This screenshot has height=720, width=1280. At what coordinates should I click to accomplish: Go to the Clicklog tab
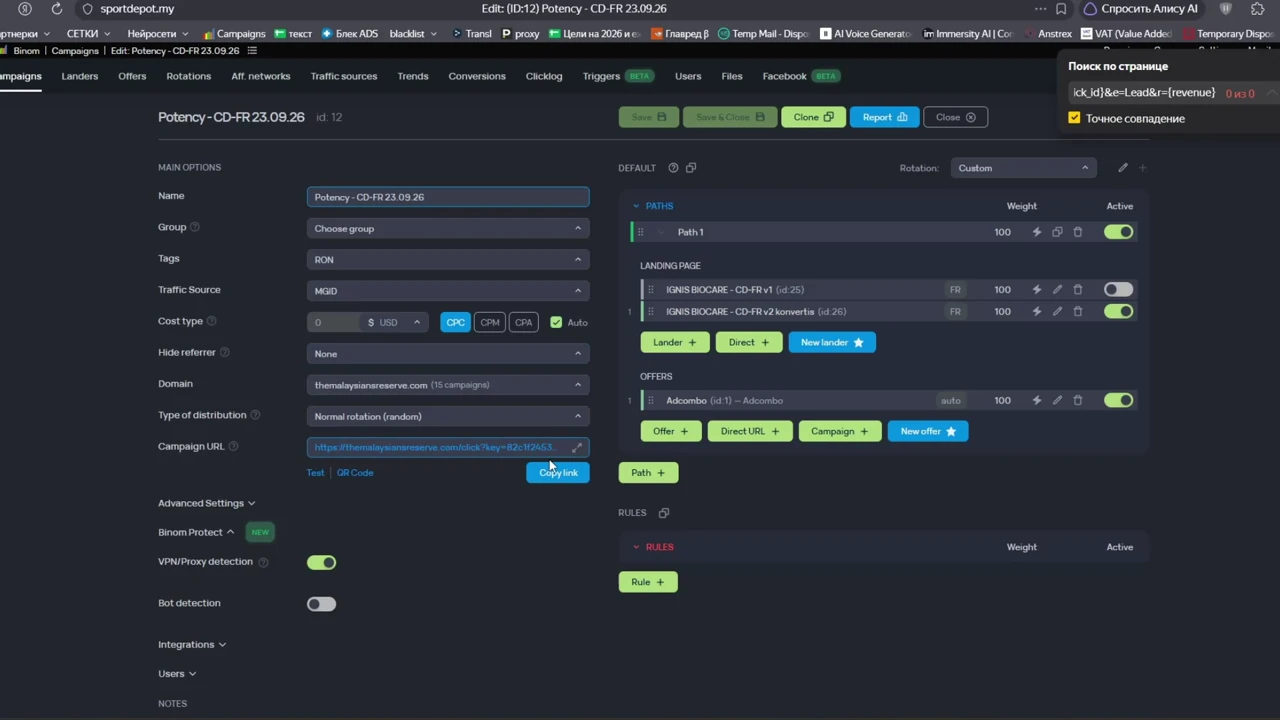544,76
